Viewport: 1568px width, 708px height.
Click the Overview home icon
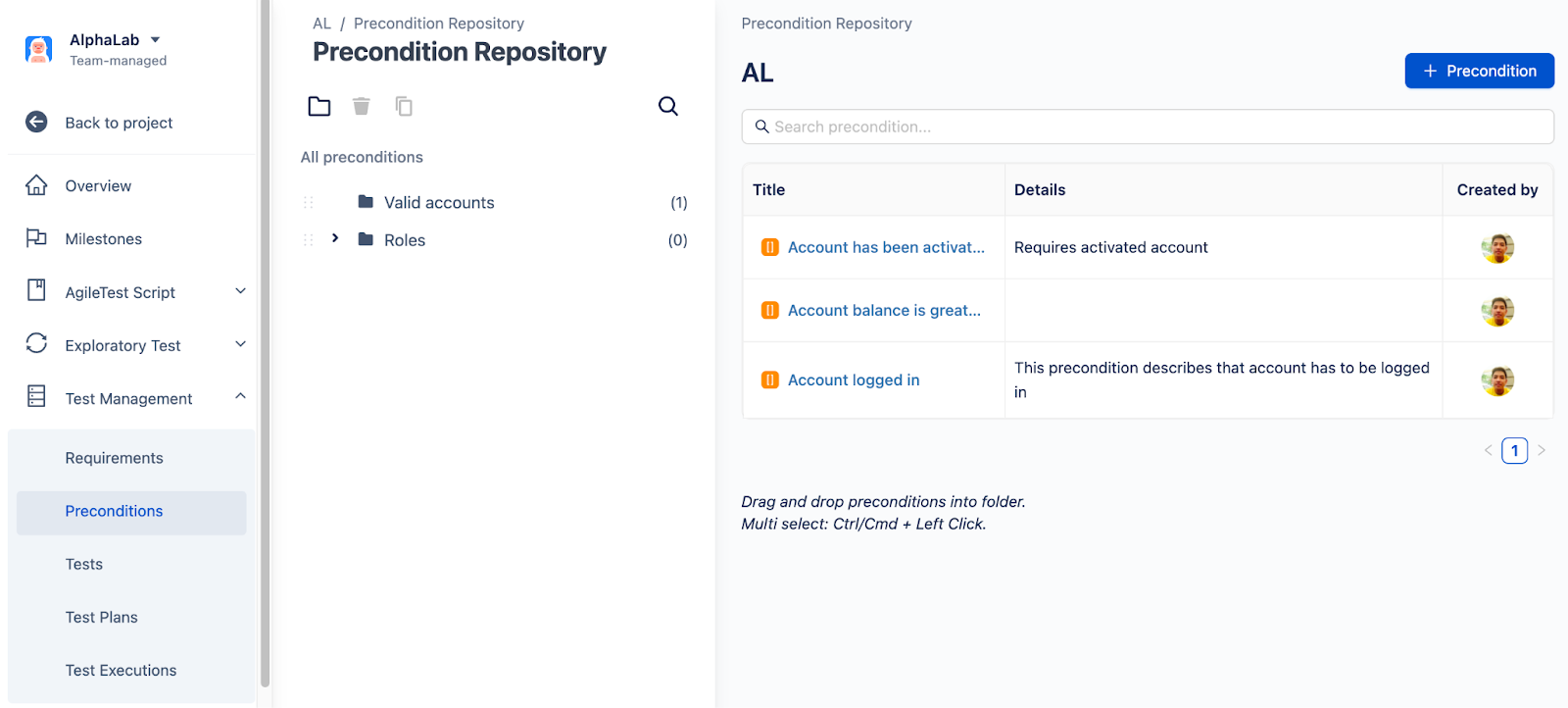coord(36,185)
